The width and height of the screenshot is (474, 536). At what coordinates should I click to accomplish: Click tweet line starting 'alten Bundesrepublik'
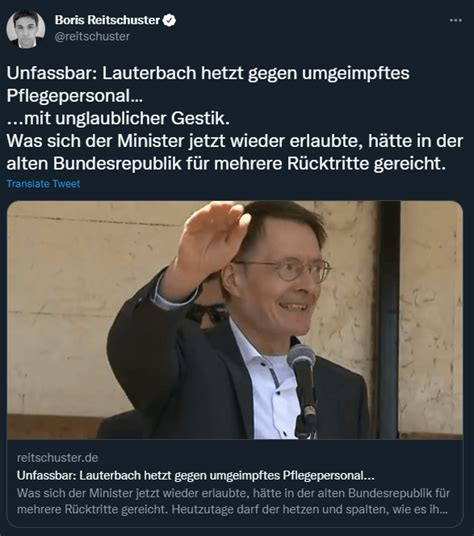(226, 163)
